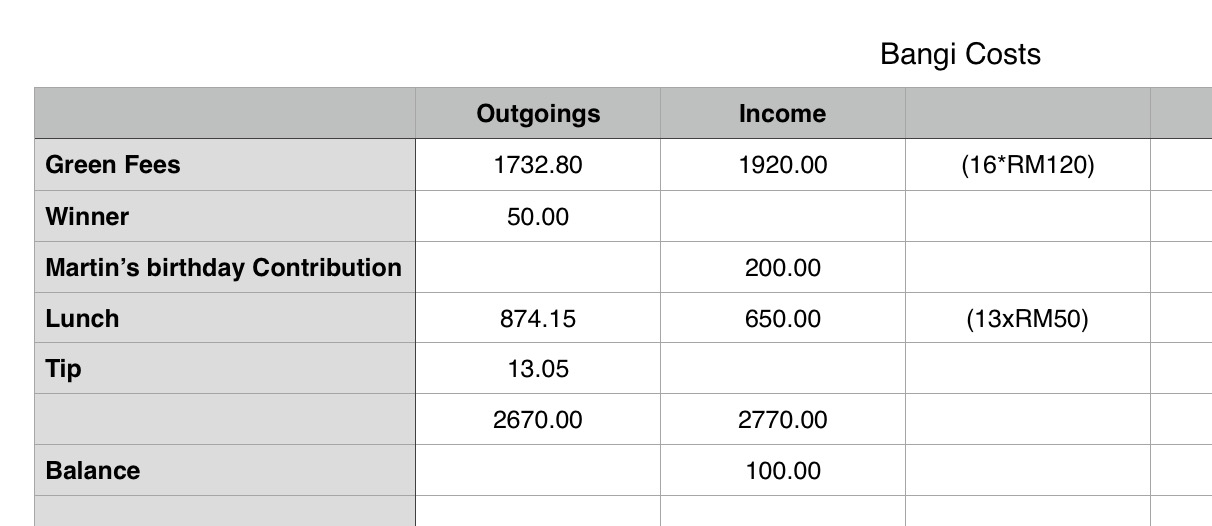Click the 200.00 contribution income cell
This screenshot has height=526, width=1212.
point(782,267)
